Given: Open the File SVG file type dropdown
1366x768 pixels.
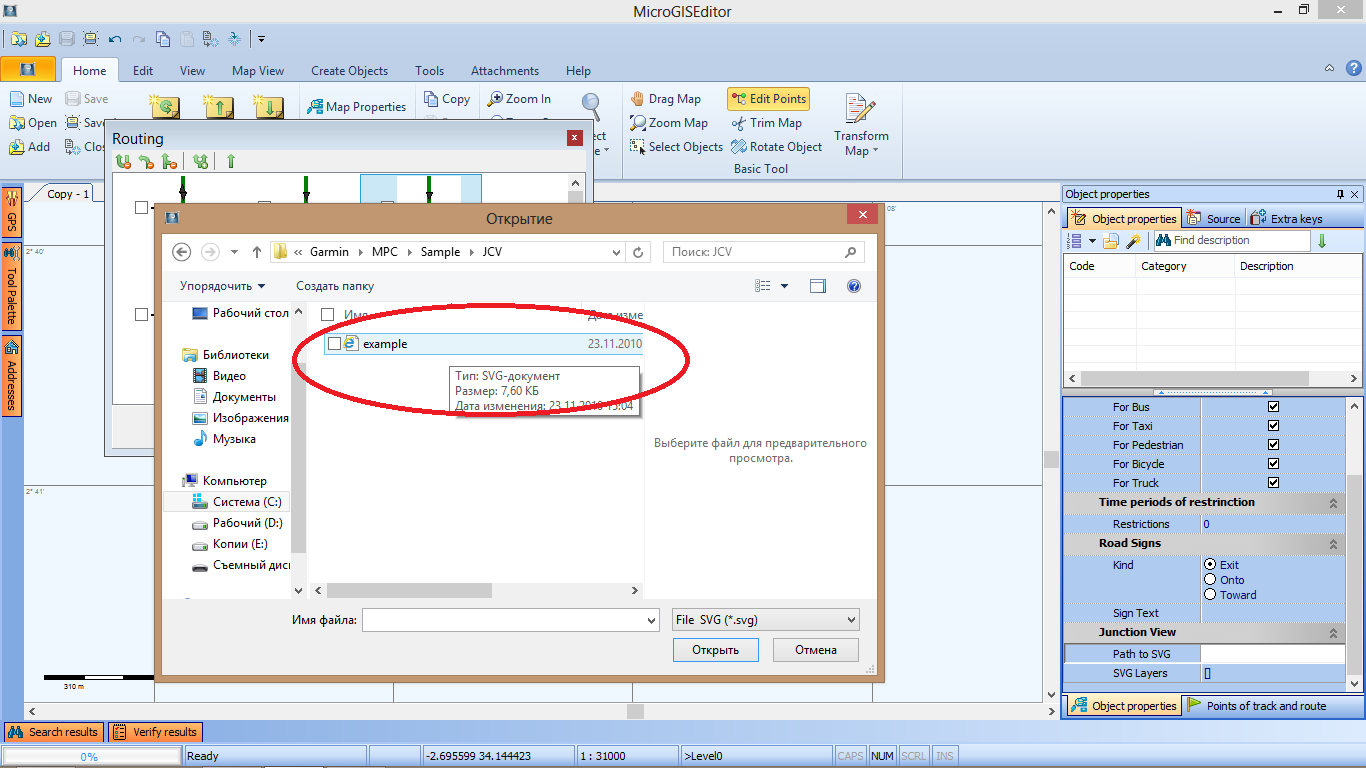Looking at the screenshot, I should coord(765,620).
